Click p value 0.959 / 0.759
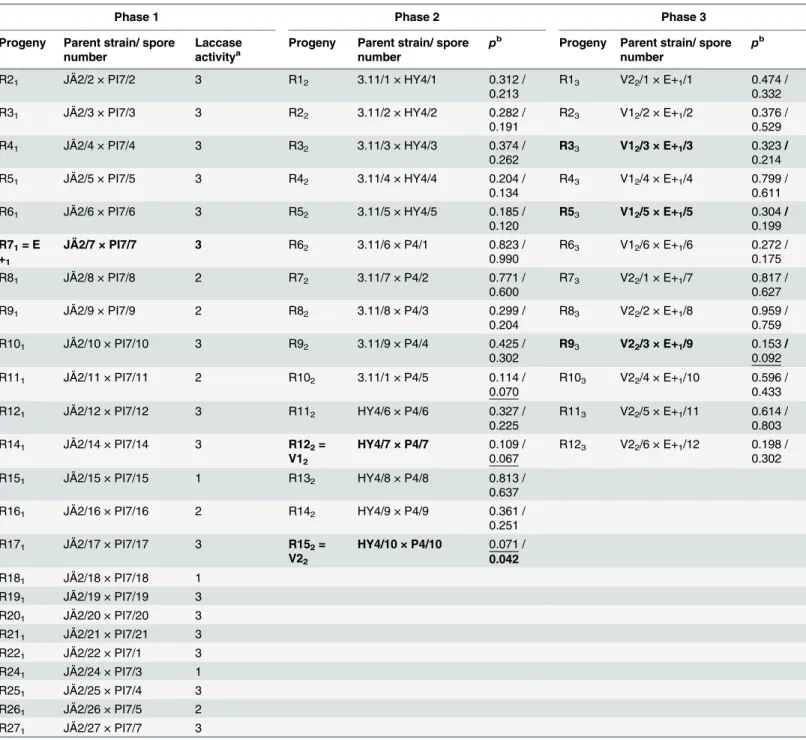 (770, 318)
